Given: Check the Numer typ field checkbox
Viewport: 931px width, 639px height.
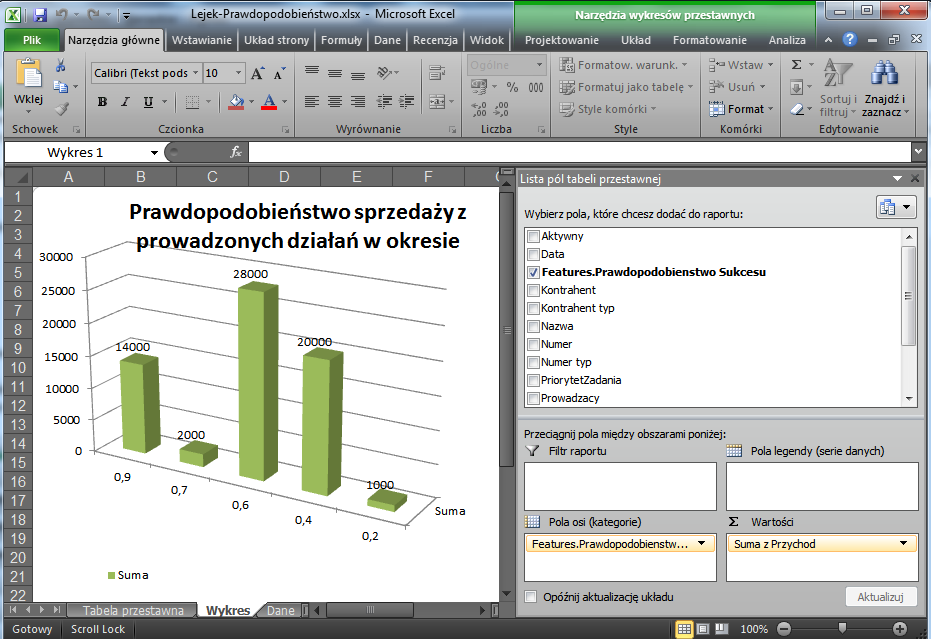Looking at the screenshot, I should (533, 362).
